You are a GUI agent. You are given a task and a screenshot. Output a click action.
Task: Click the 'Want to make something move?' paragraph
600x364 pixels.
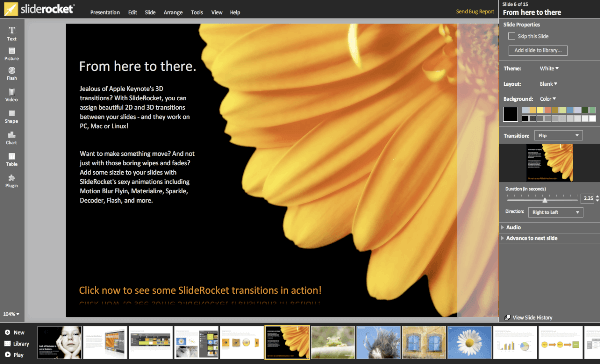[x=137, y=177]
